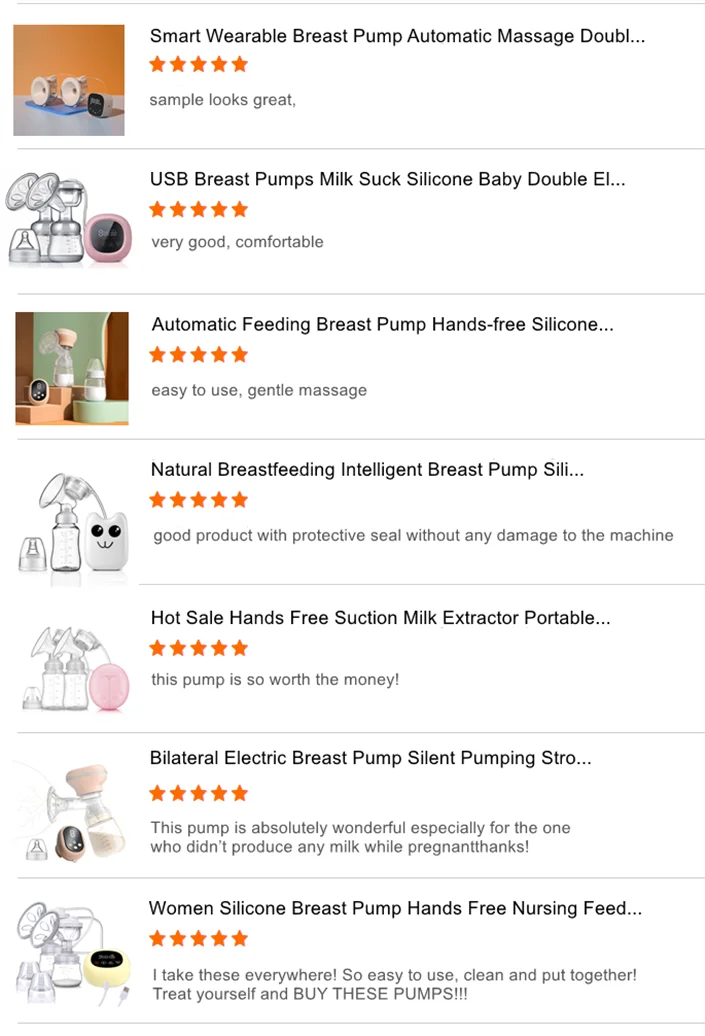Click the USB Breast Pumps Milk Suck title
This screenshot has height=1036, width=705.
(x=387, y=180)
